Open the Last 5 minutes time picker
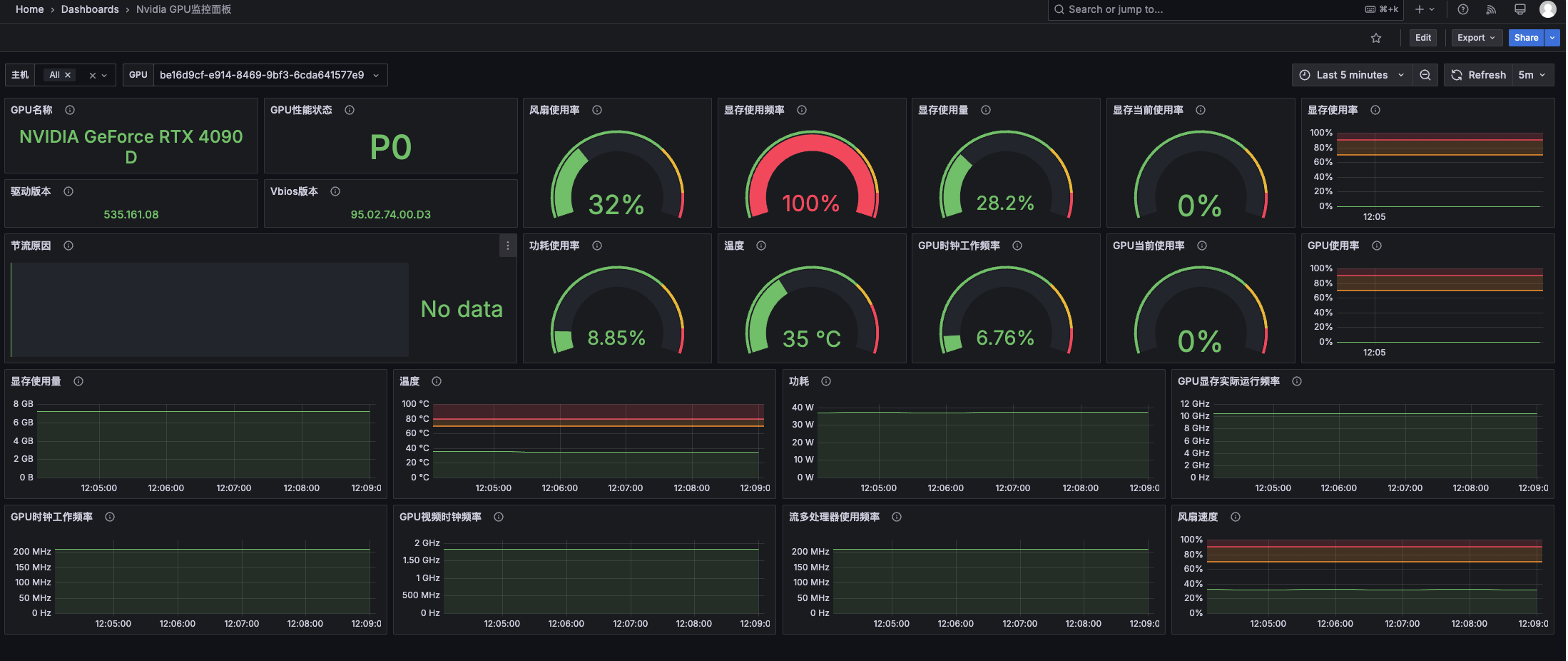 coord(1351,74)
